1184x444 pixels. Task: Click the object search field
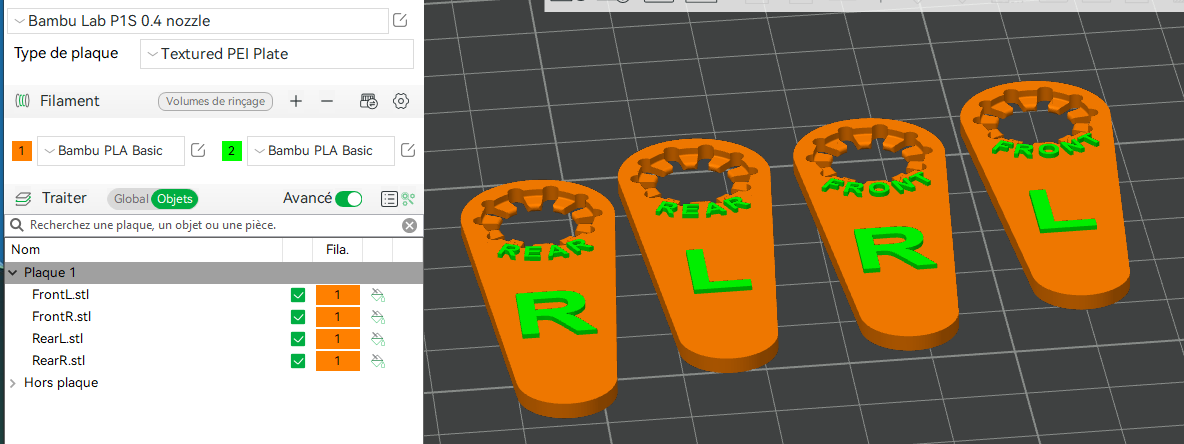(x=212, y=225)
